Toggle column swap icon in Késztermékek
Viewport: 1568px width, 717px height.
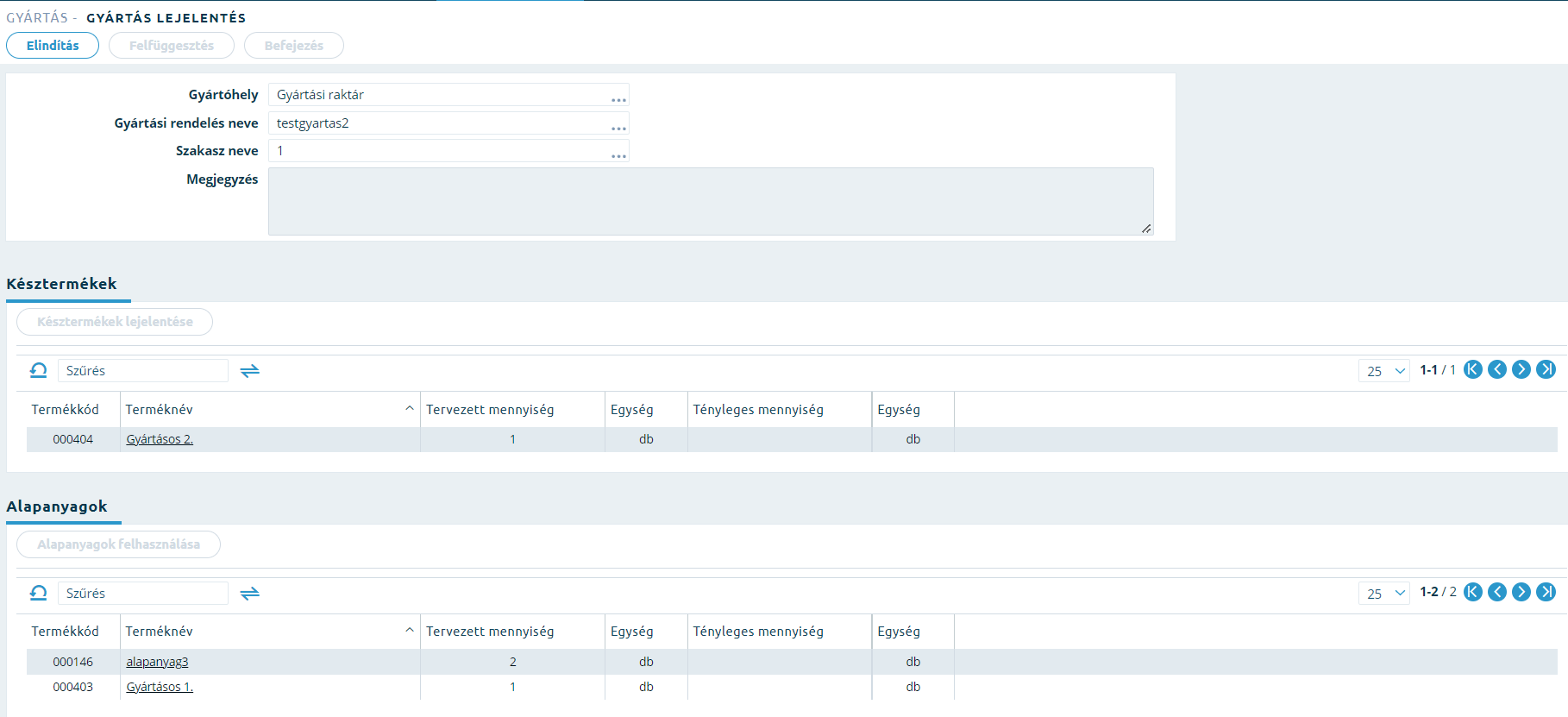click(x=250, y=371)
